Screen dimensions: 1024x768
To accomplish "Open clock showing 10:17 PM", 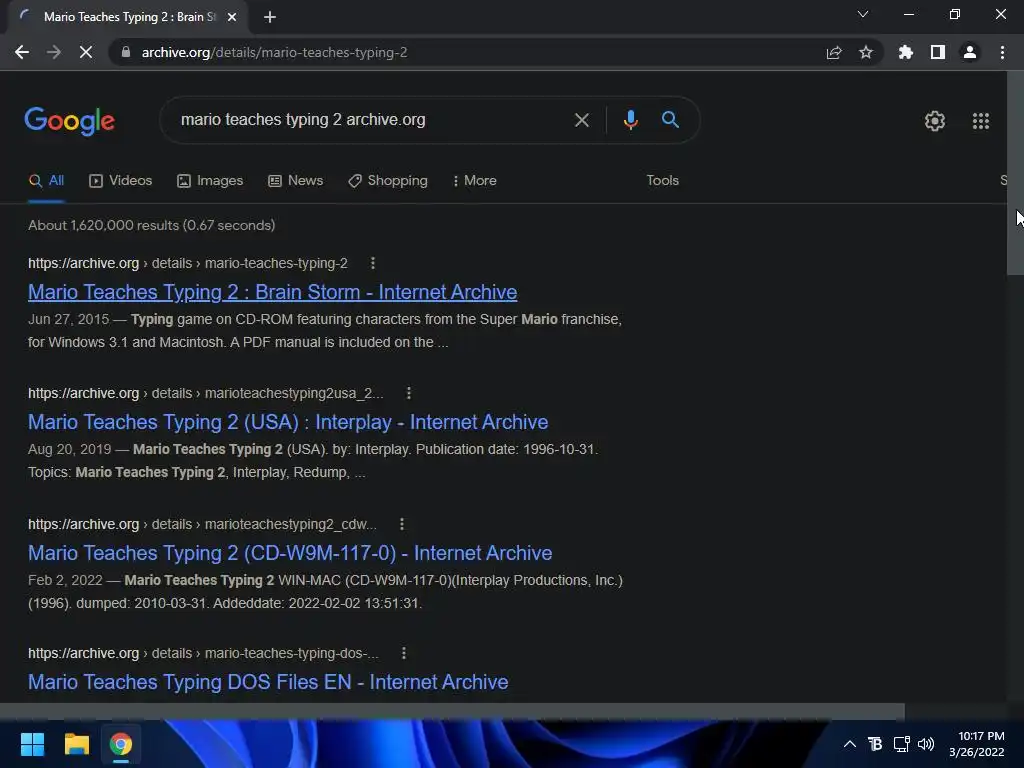I will (x=976, y=744).
